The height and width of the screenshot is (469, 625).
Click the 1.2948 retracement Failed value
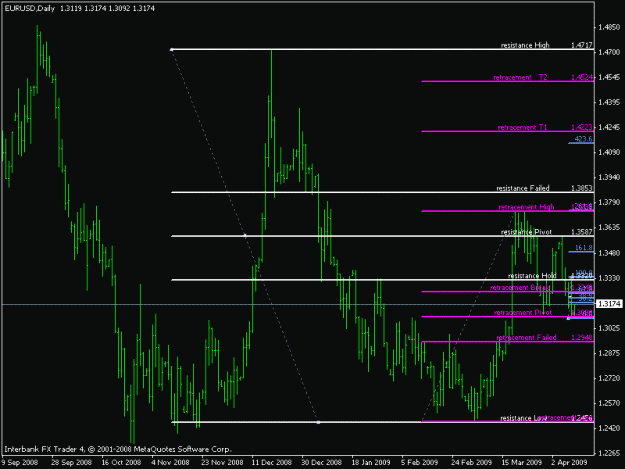pyautogui.click(x=582, y=338)
